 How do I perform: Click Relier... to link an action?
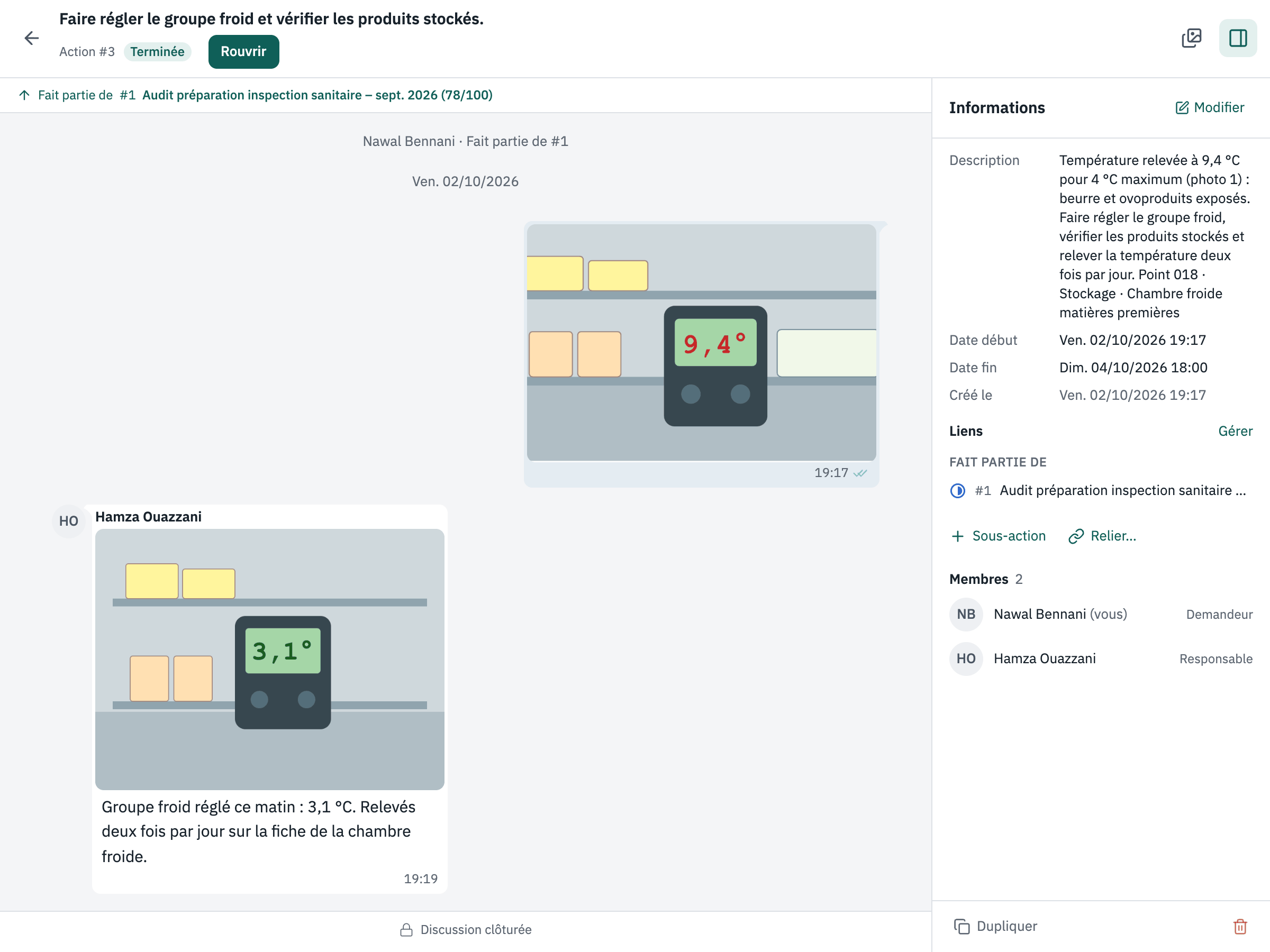[x=1102, y=536]
